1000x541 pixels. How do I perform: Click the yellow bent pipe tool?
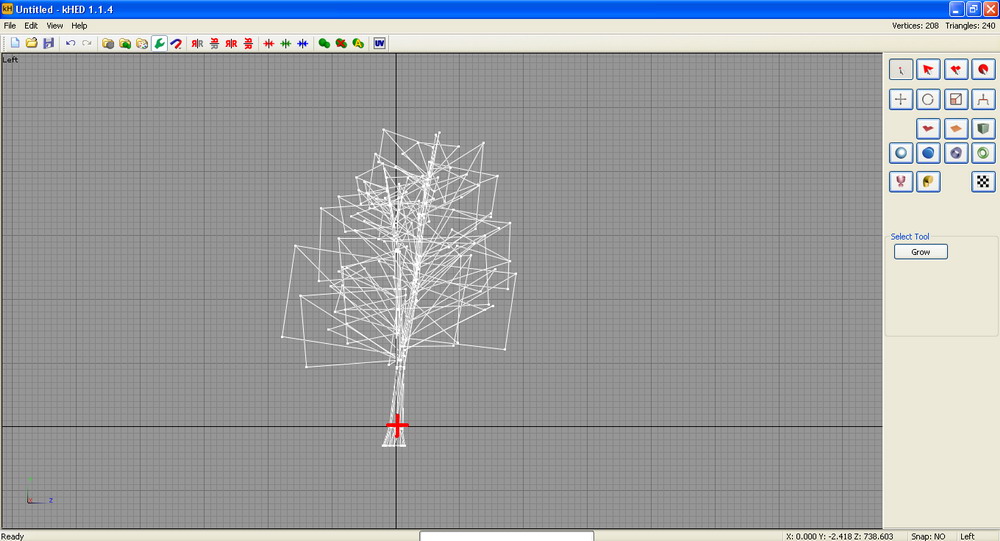pyautogui.click(x=928, y=182)
